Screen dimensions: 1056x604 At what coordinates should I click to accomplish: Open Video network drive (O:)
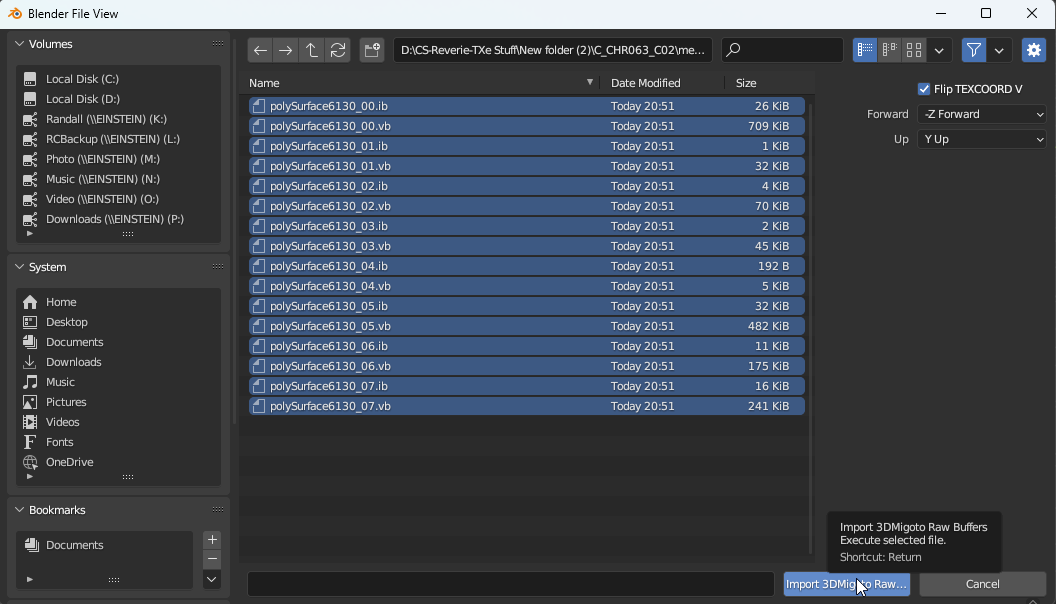coord(119,199)
